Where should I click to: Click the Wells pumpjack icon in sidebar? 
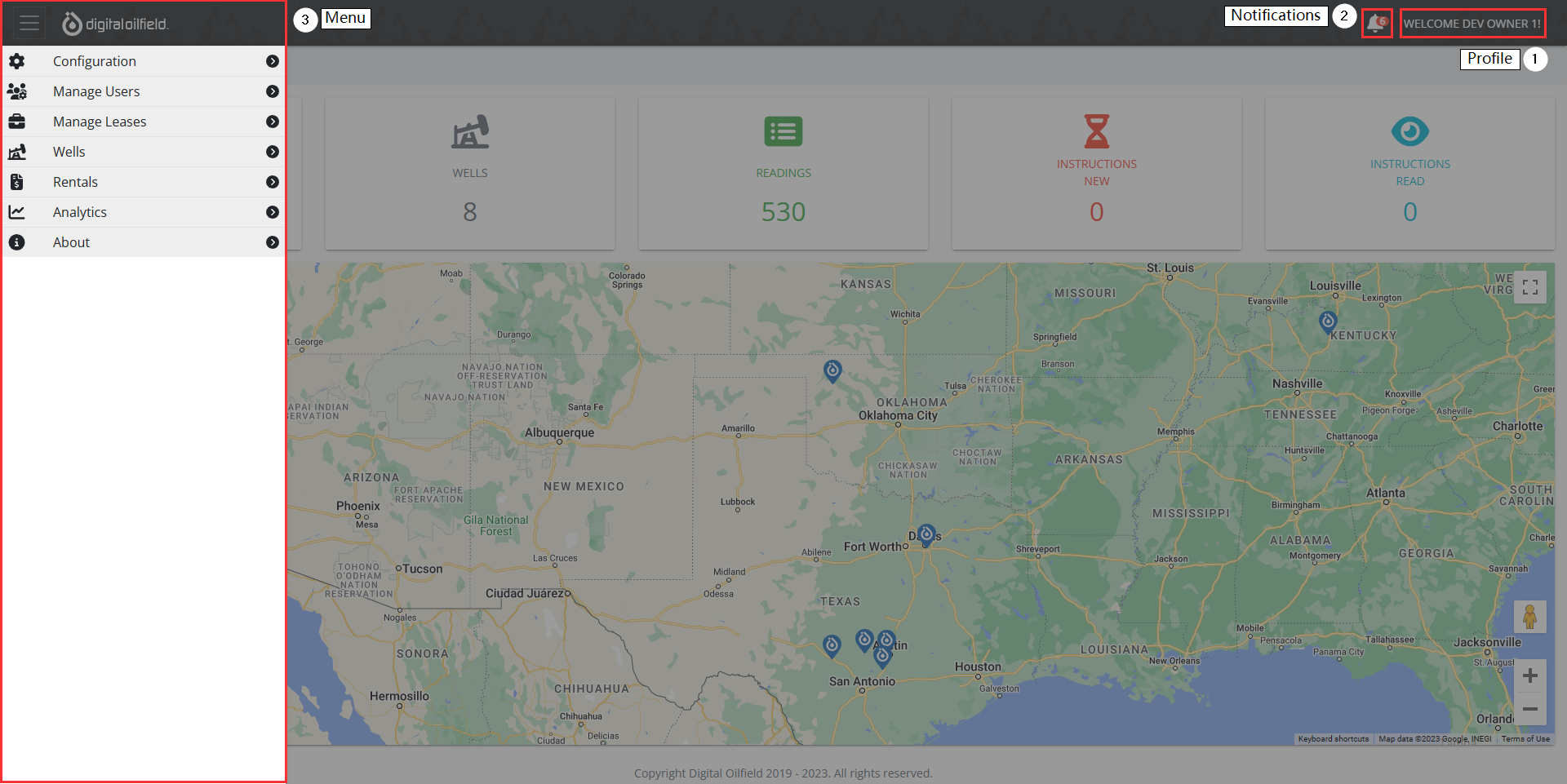17,152
